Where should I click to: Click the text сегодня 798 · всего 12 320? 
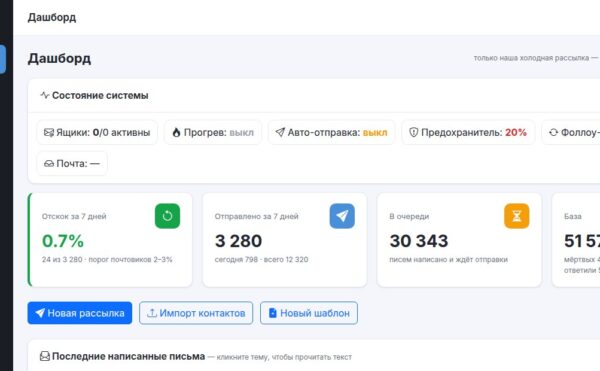tap(261, 259)
